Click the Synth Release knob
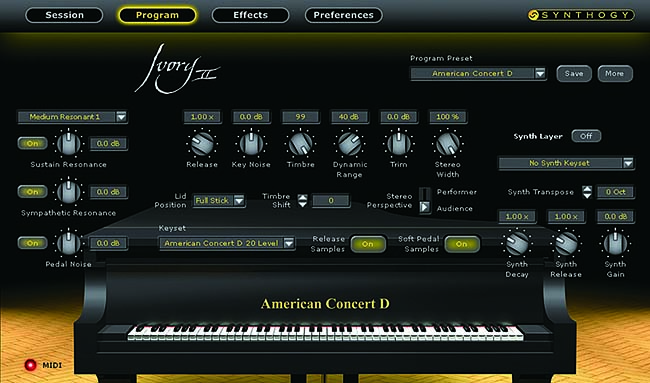The image size is (650, 383). pyautogui.click(x=566, y=243)
